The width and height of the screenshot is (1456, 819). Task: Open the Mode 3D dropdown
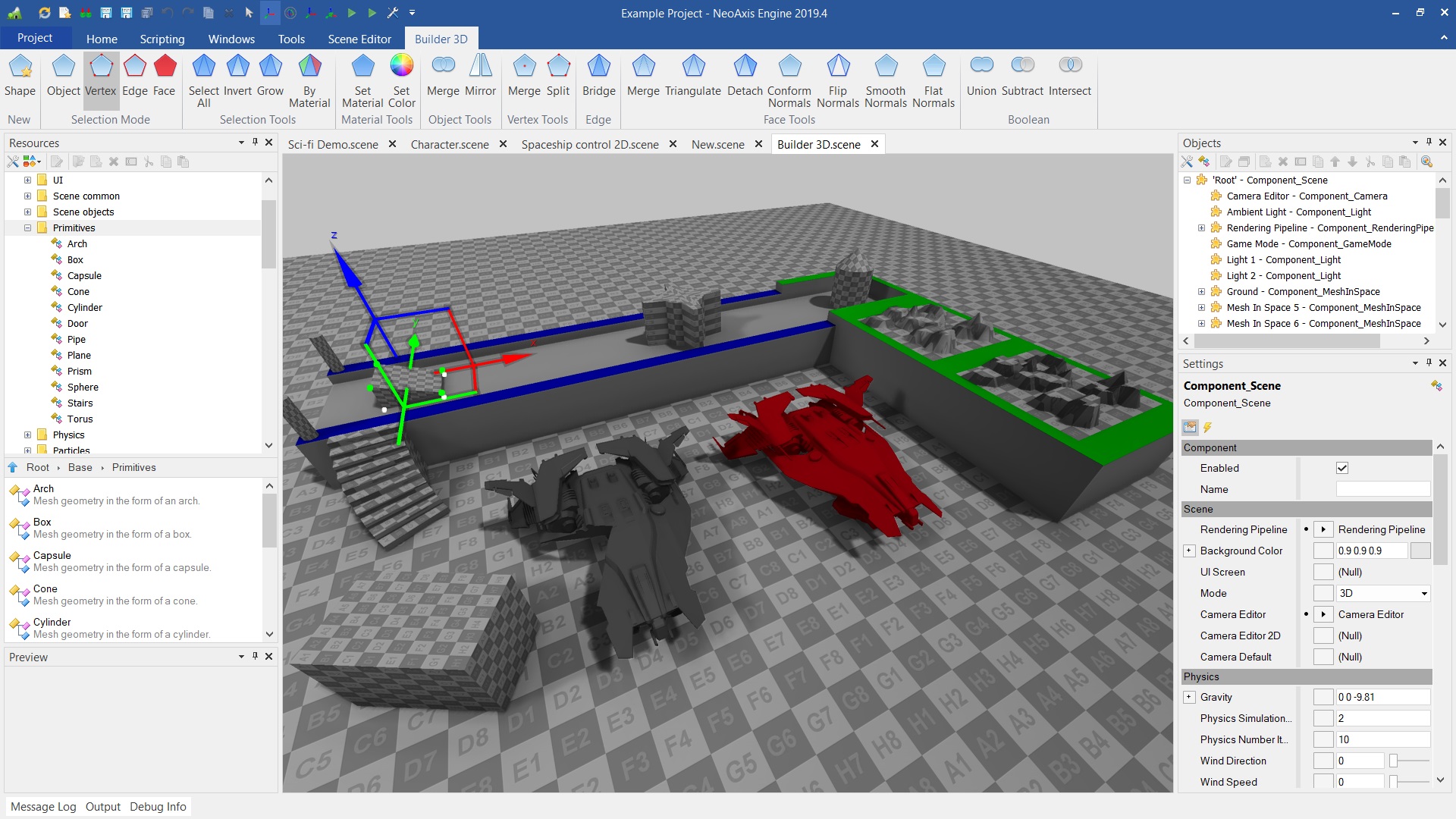coord(1423,593)
